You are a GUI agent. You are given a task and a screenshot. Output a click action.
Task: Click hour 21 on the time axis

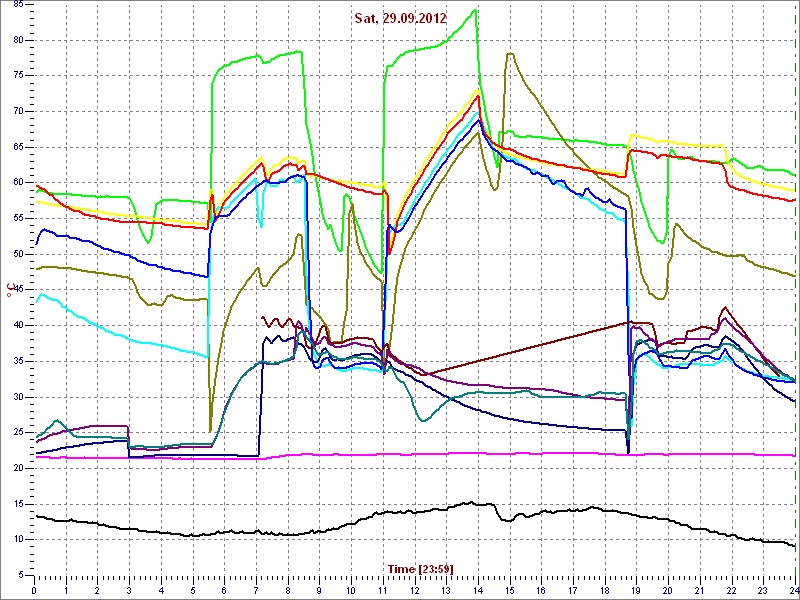(700, 589)
